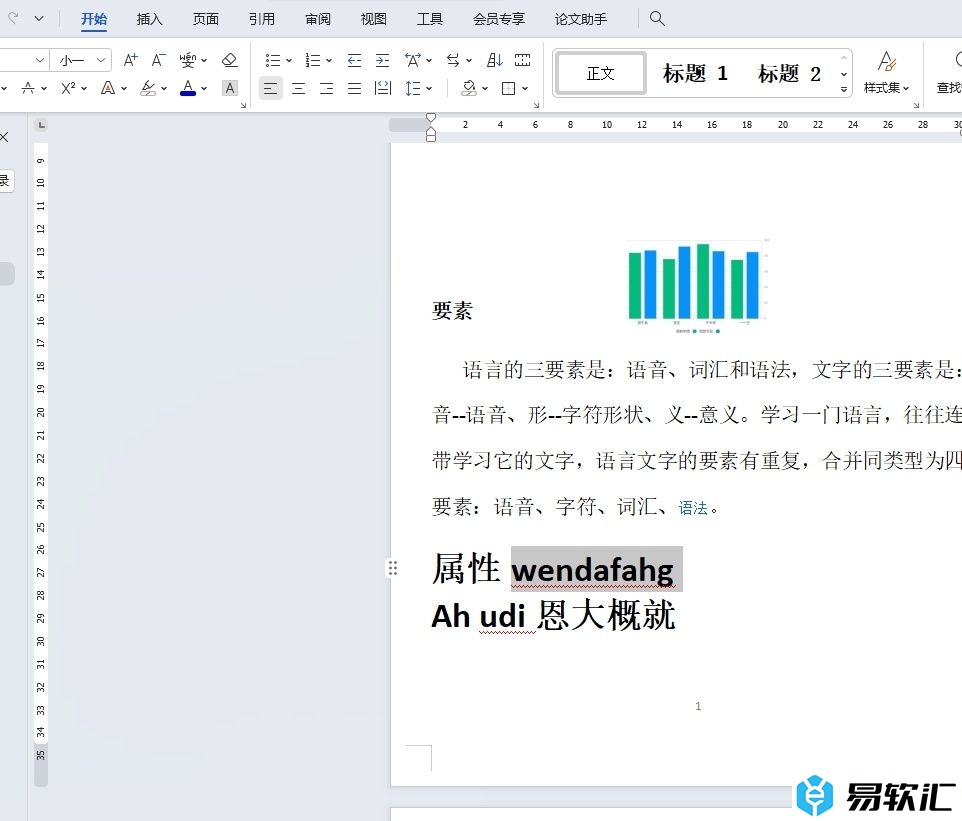Align text left
This screenshot has height=821, width=962.
270,89
